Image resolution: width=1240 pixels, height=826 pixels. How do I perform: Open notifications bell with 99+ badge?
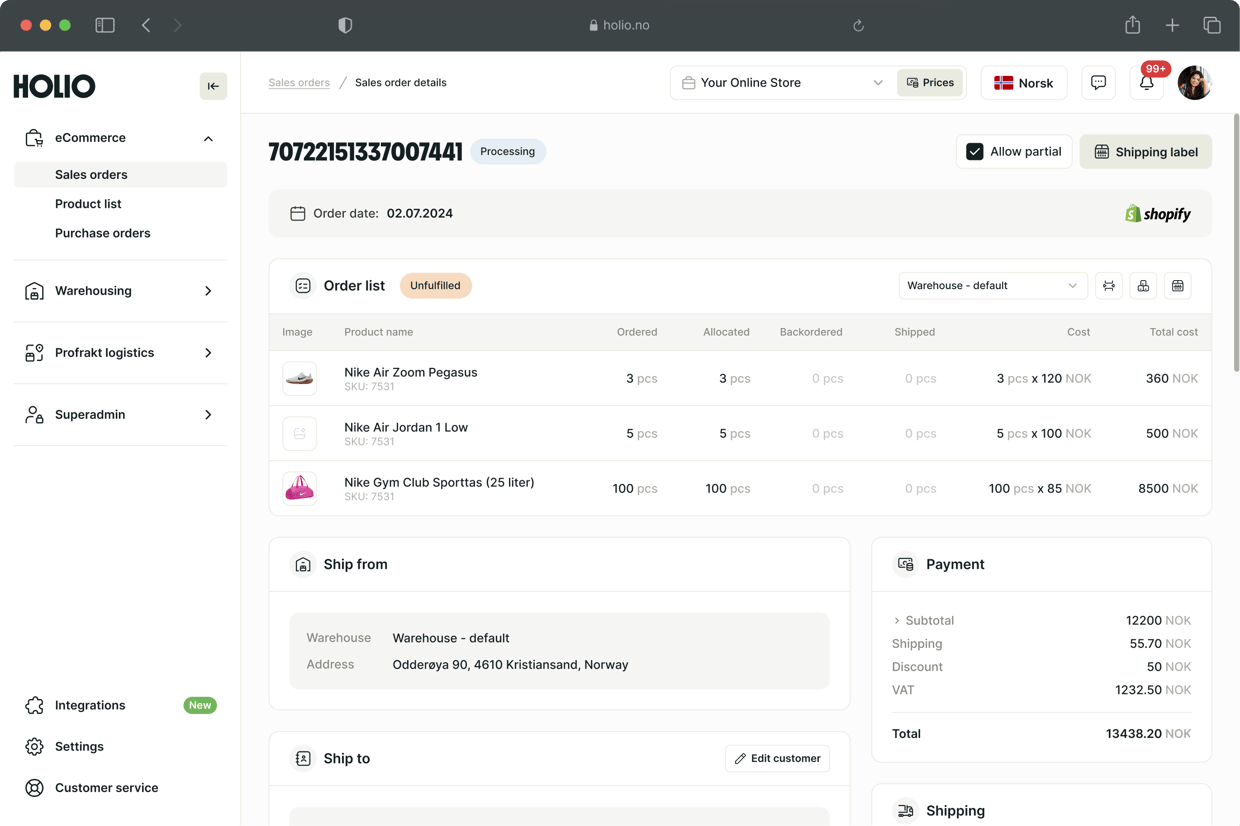pyautogui.click(x=1147, y=83)
